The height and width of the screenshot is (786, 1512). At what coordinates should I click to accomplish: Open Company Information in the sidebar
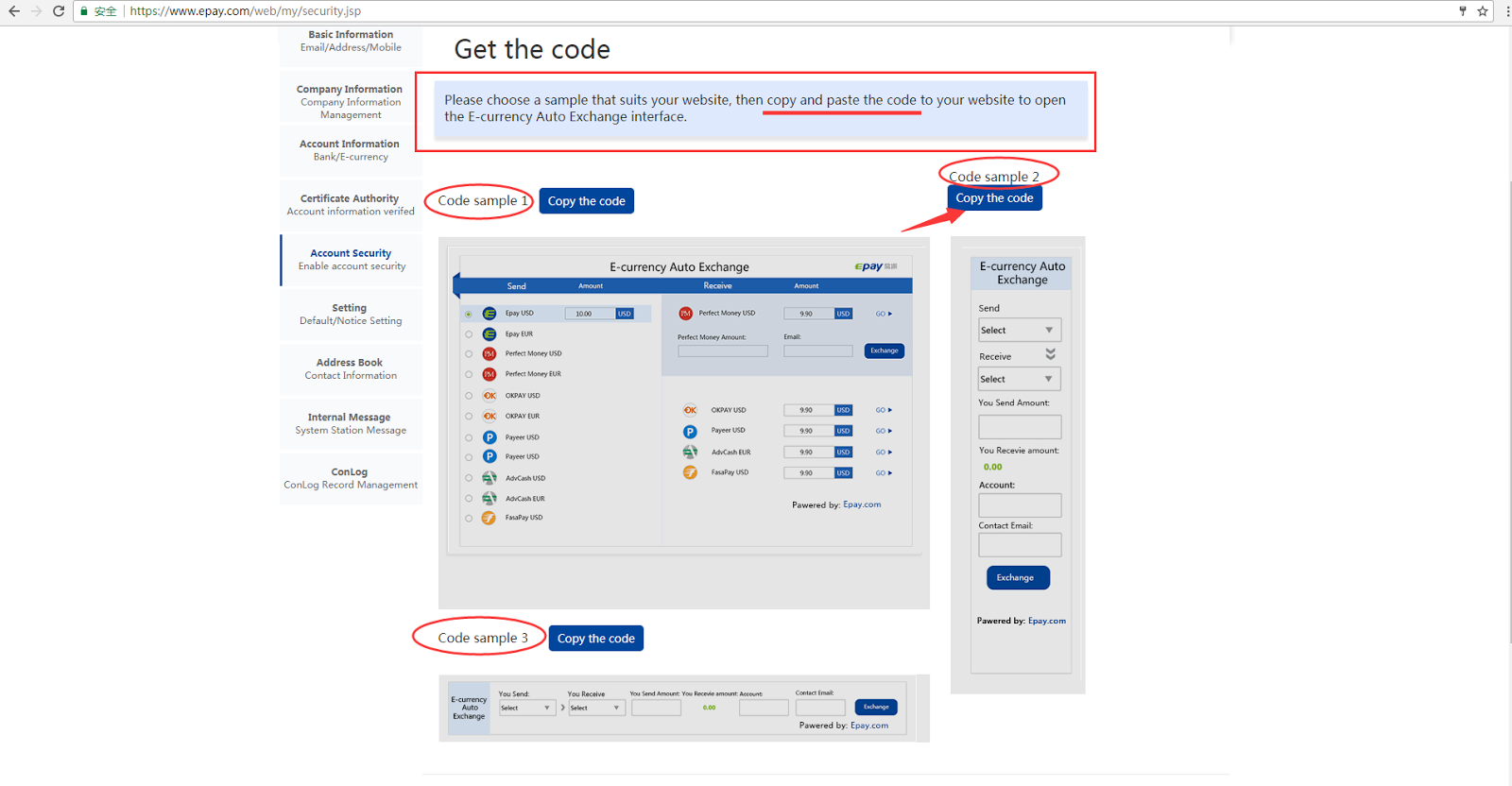click(351, 102)
